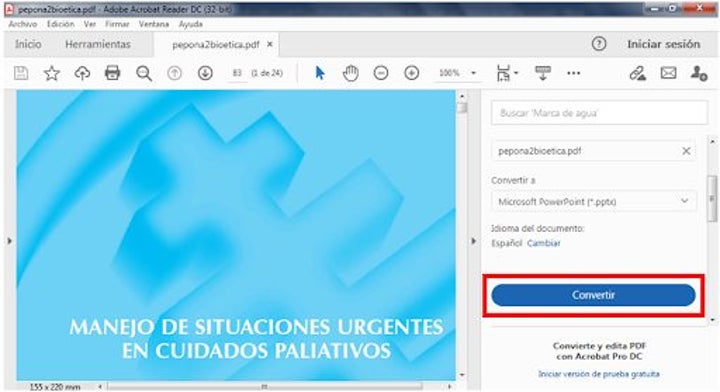720x392 pixels.
Task: Click scroll down arrow of document view
Action: pos(462,375)
